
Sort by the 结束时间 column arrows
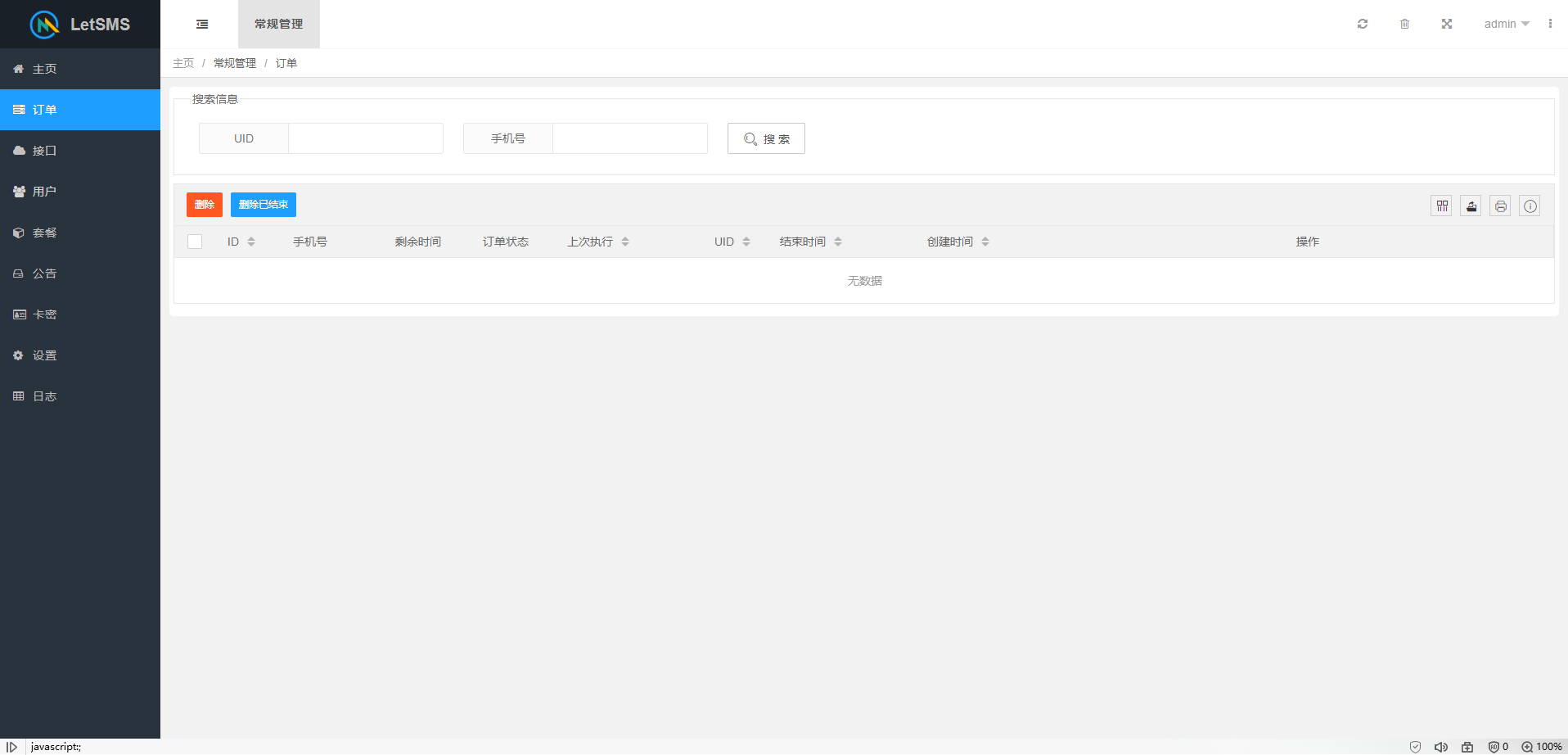coord(838,242)
